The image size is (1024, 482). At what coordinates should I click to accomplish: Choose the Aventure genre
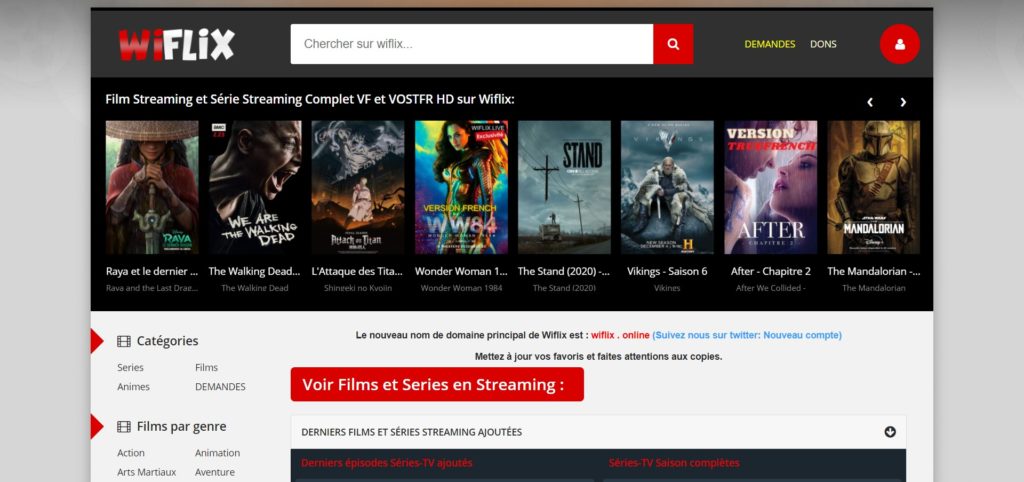[215, 472]
